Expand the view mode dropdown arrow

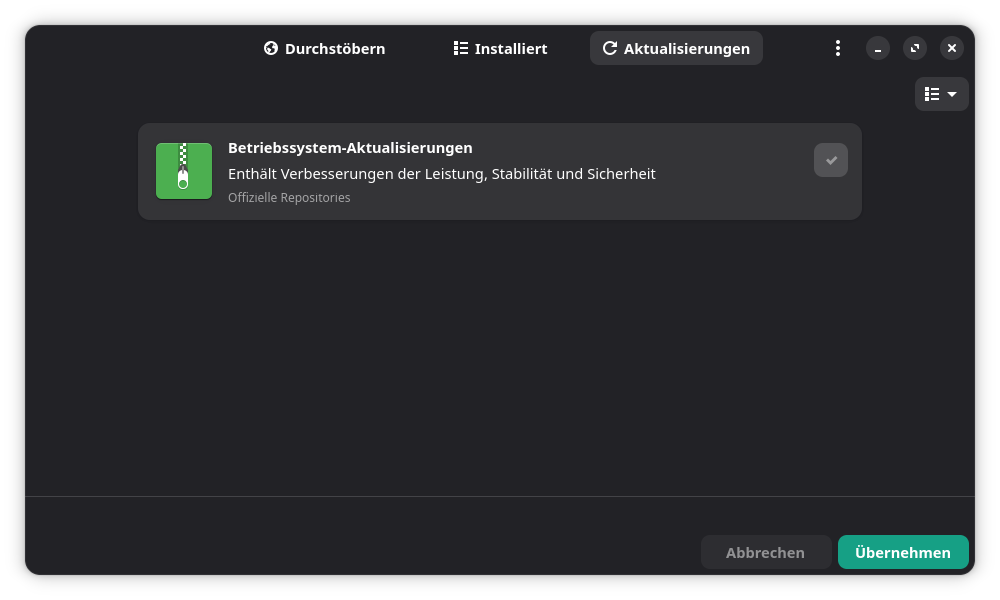point(952,94)
